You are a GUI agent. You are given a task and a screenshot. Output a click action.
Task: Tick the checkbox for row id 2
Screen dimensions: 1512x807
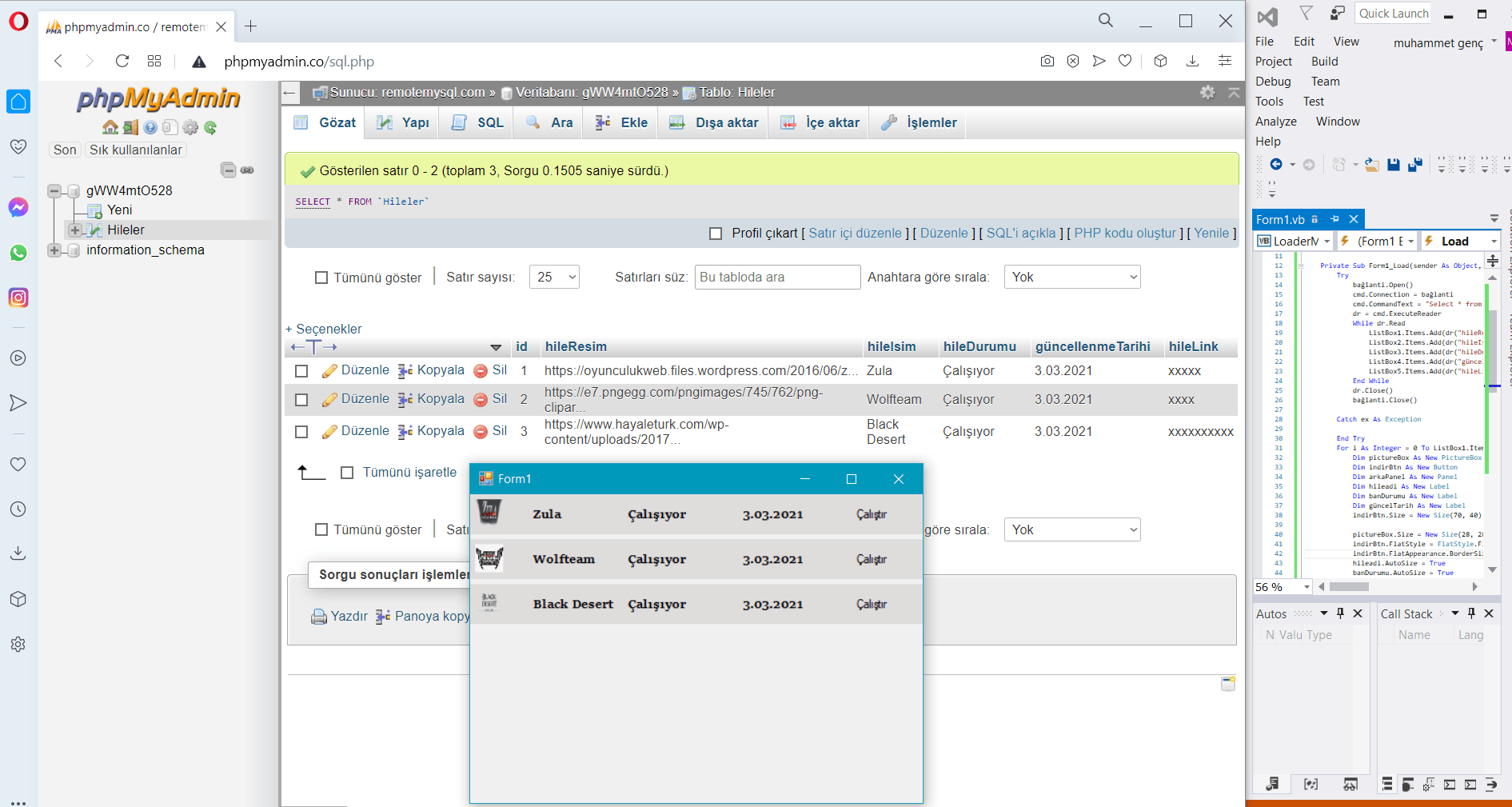301,400
